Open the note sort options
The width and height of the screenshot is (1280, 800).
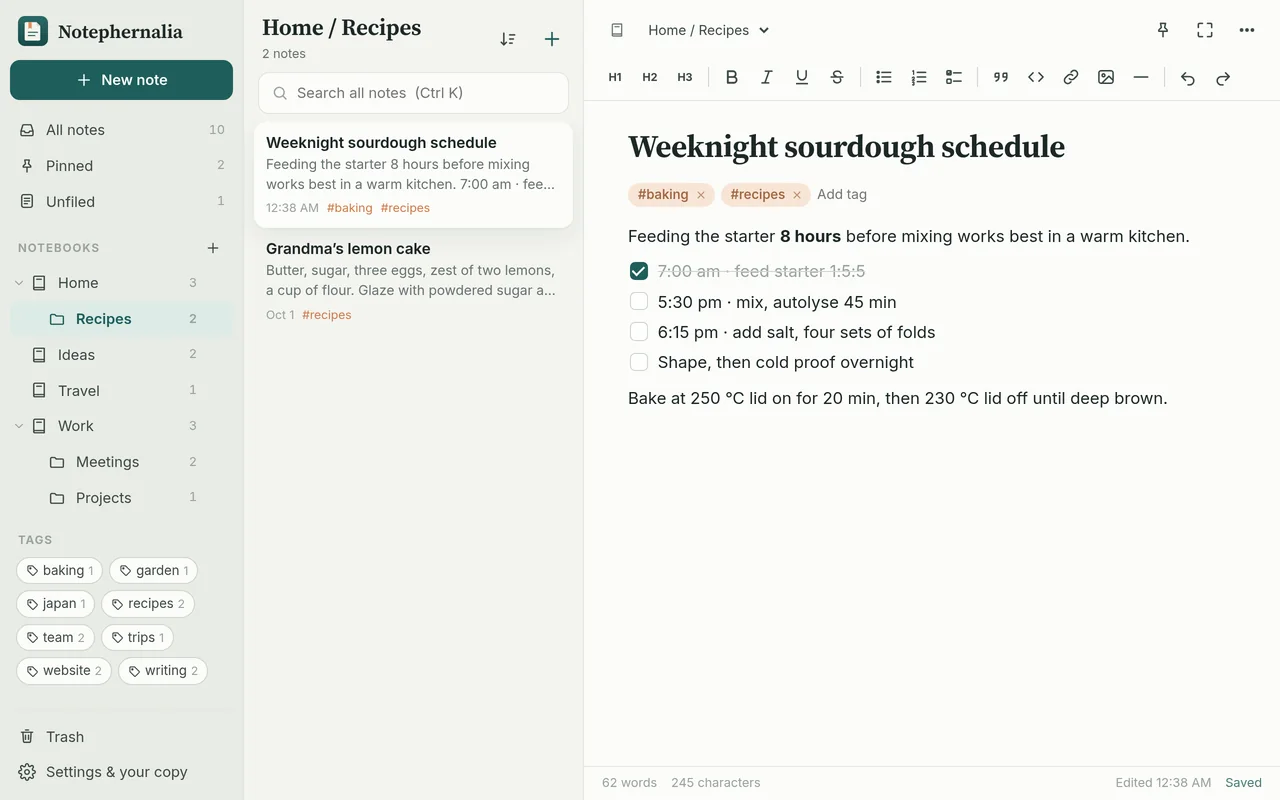coord(508,39)
